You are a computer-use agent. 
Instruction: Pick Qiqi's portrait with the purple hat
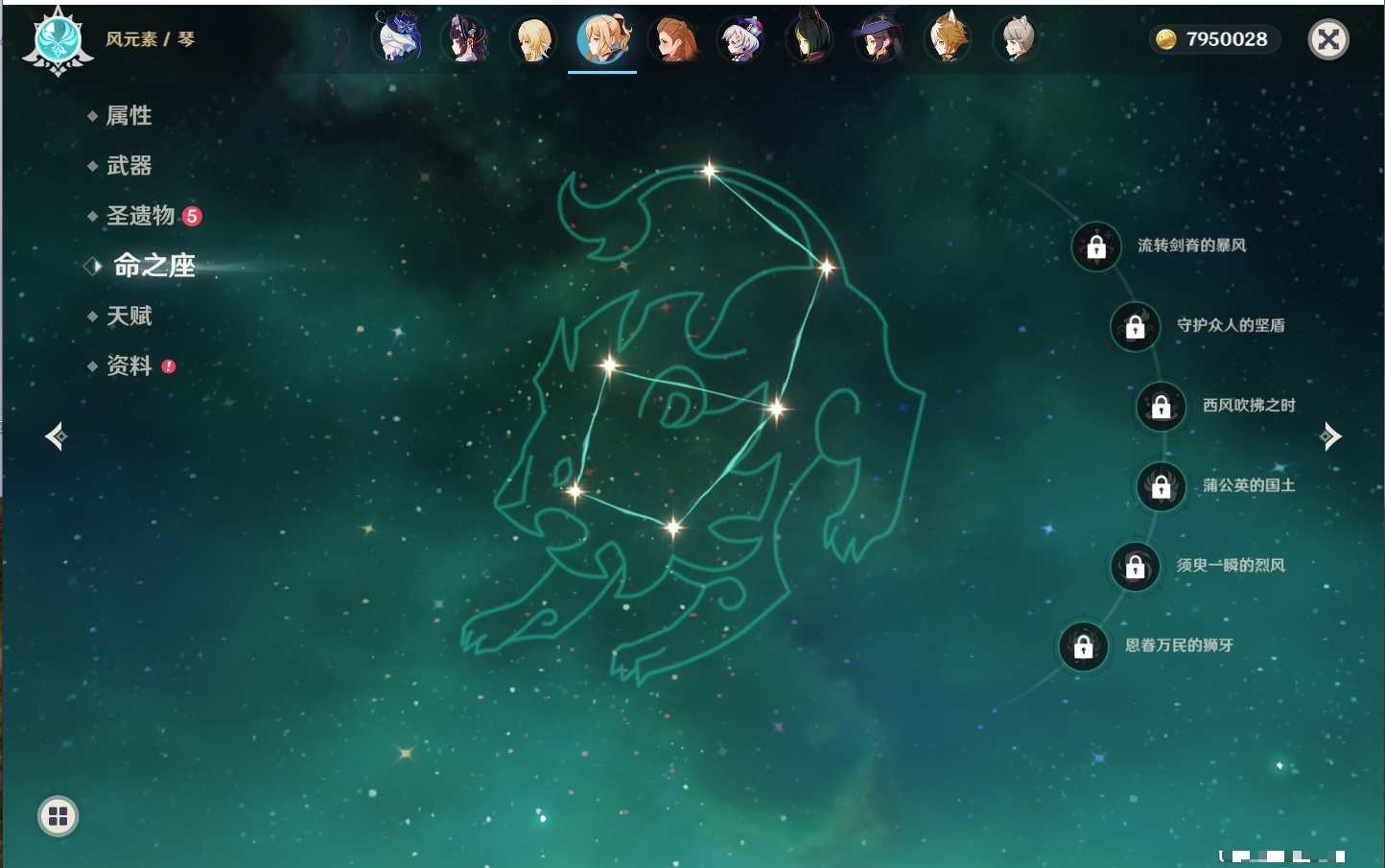coord(741,38)
